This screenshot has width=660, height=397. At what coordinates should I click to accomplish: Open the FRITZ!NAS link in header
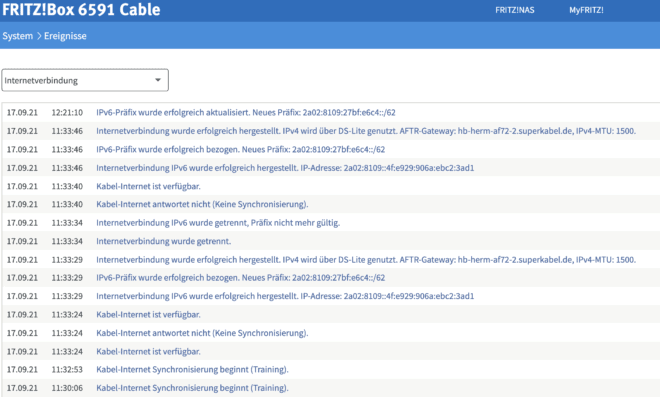pos(514,10)
